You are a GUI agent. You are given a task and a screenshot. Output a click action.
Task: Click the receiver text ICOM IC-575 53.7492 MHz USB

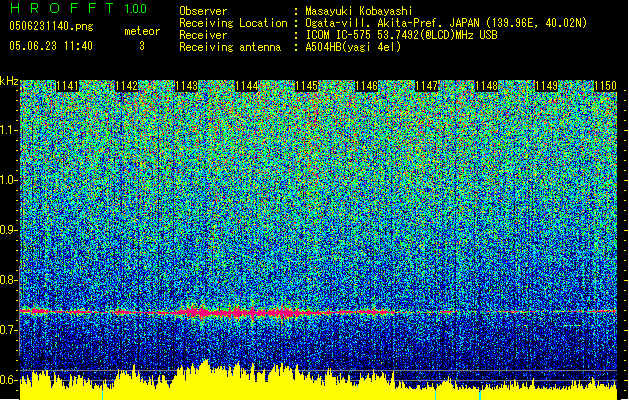(401, 35)
